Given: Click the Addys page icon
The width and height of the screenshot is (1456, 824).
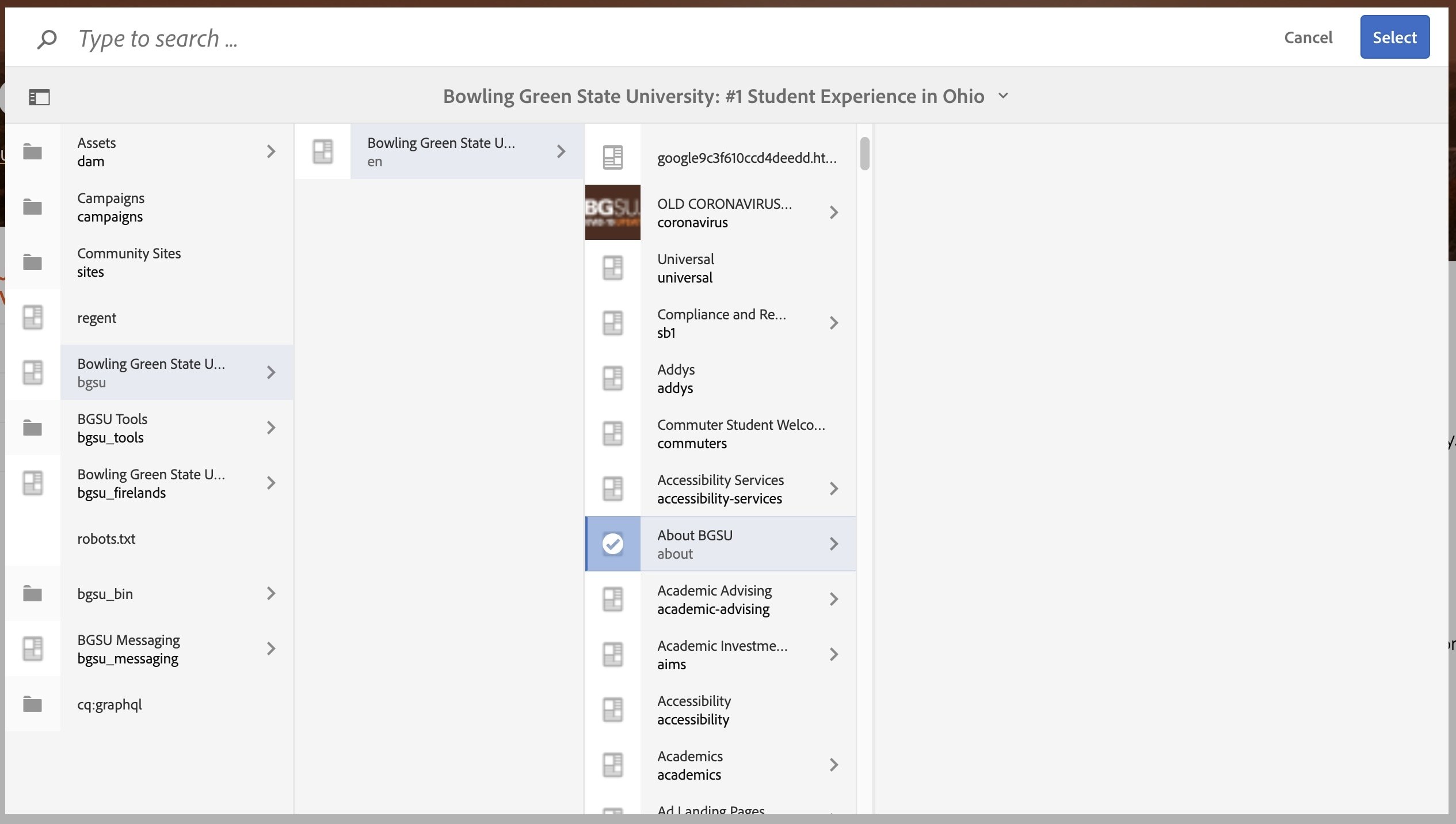Looking at the screenshot, I should [x=613, y=378].
